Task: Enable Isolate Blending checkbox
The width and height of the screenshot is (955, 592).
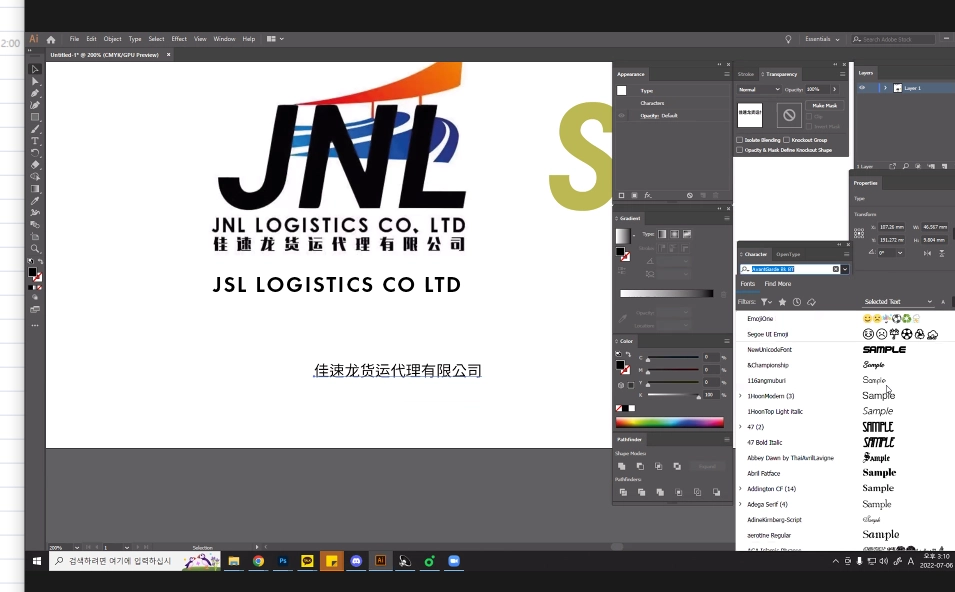Action: pyautogui.click(x=739, y=140)
